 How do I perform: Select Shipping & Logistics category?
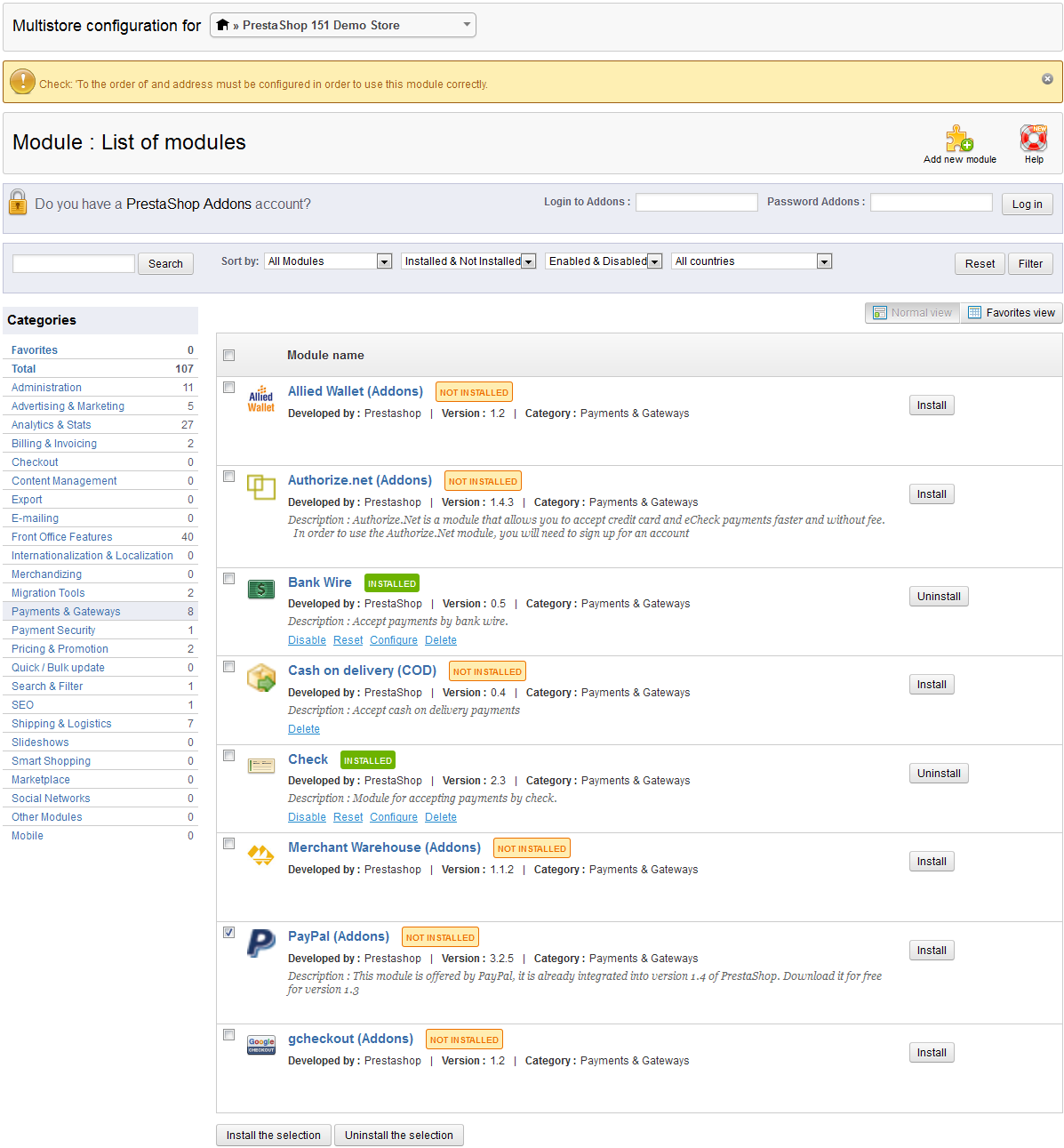coord(61,724)
